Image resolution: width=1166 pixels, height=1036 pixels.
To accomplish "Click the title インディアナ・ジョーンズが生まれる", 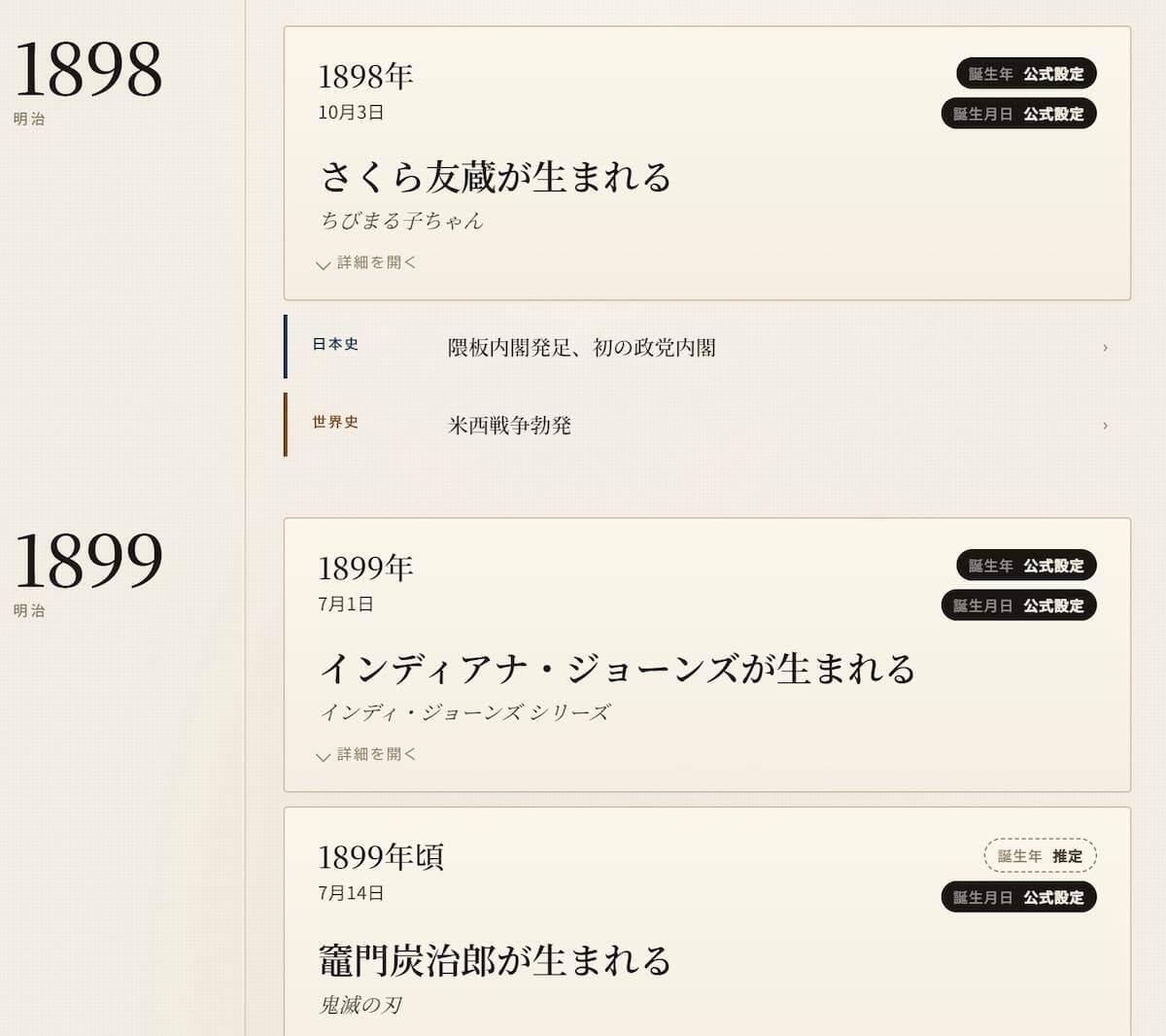I will coord(617,669).
